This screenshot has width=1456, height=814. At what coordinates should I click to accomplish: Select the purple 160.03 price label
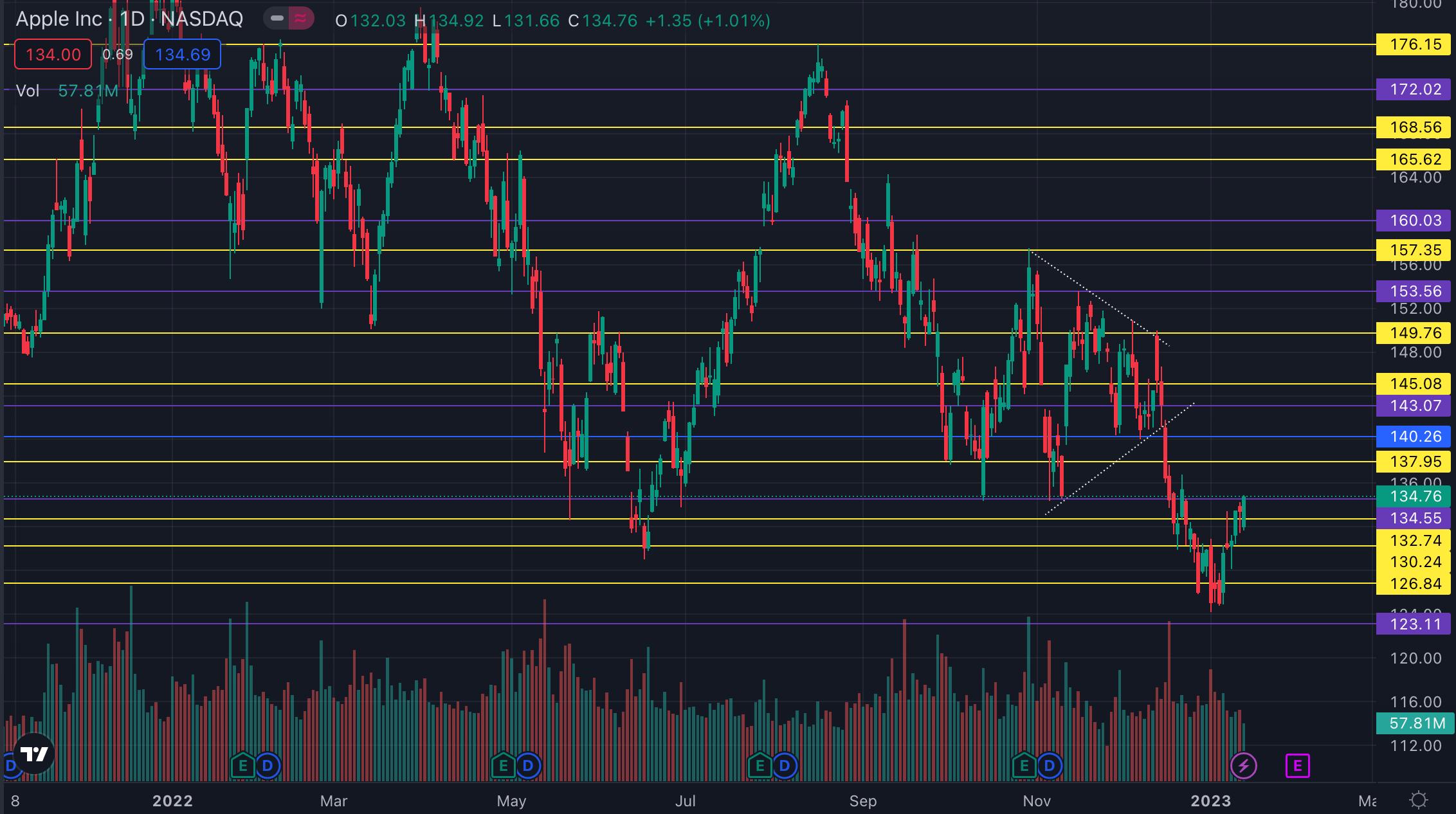pyautogui.click(x=1414, y=221)
